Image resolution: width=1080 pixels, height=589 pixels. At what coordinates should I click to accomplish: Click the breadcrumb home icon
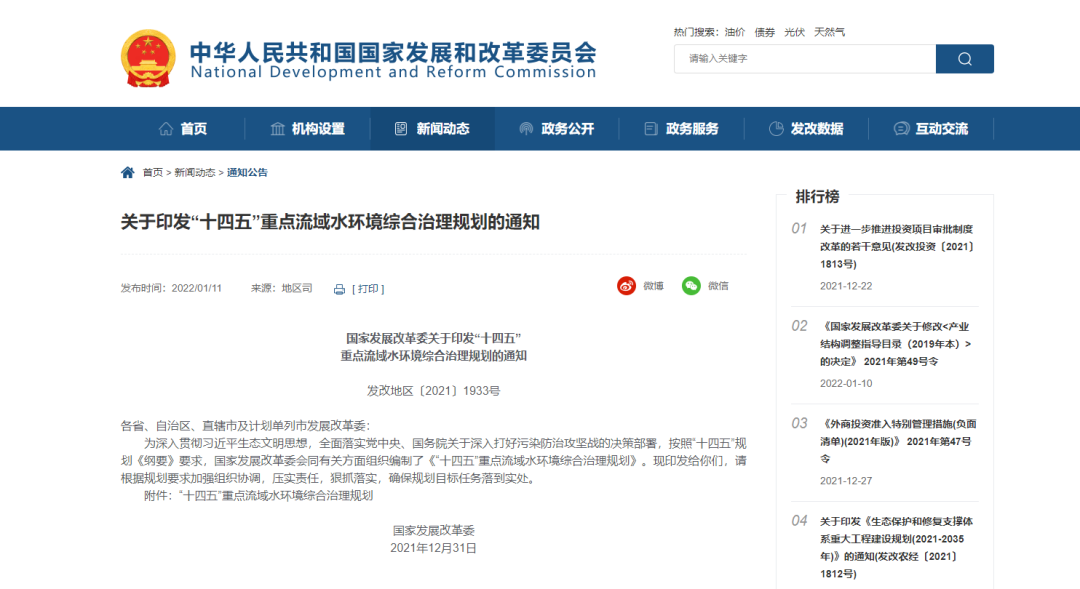pyautogui.click(x=127, y=171)
